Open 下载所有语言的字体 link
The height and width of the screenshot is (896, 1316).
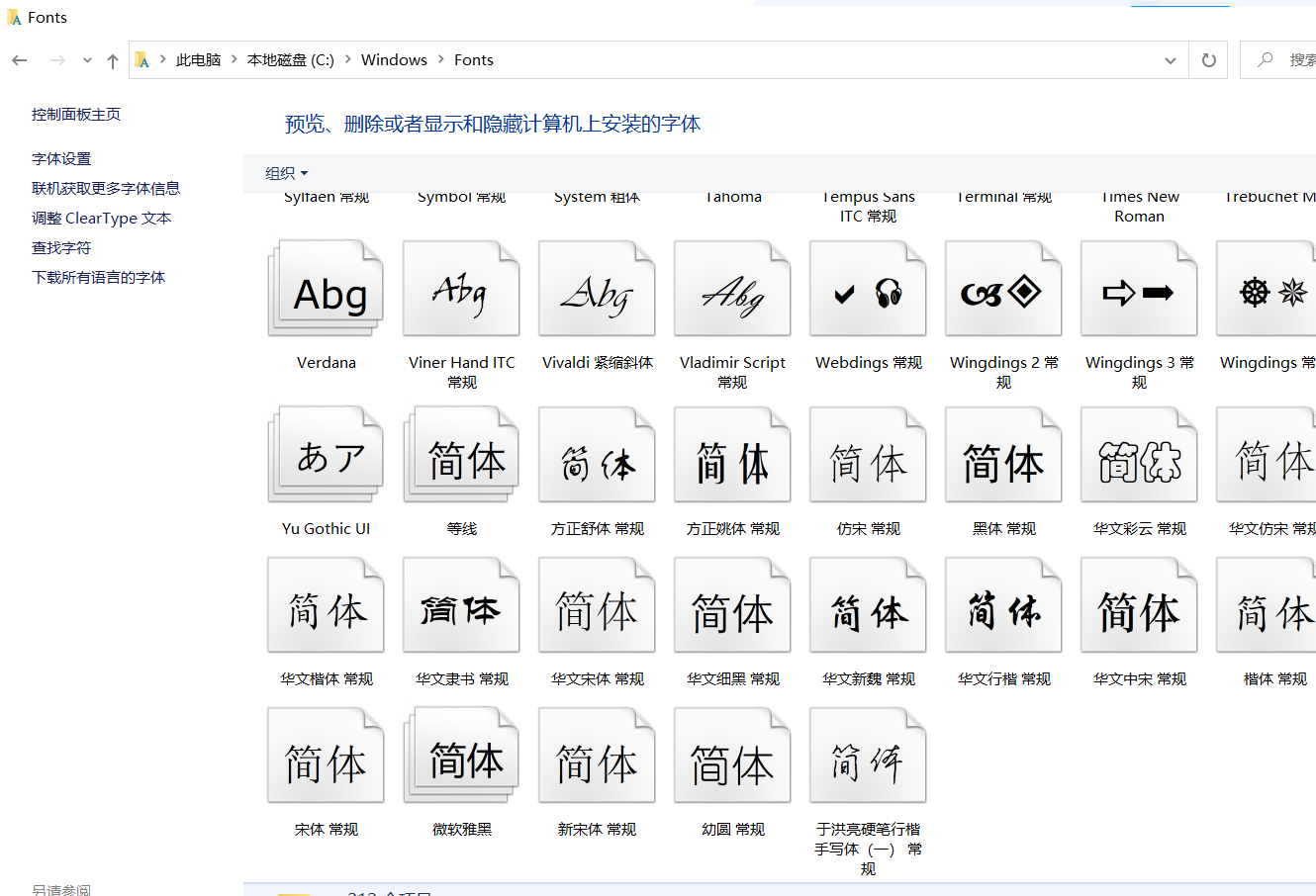click(x=98, y=278)
